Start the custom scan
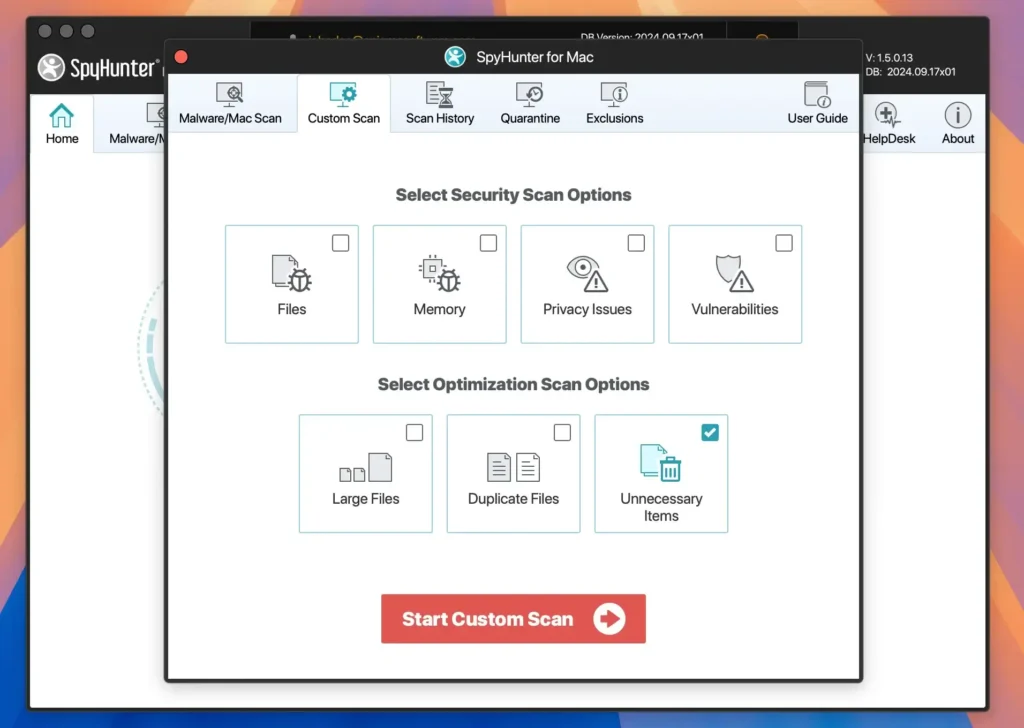1024x728 pixels. point(513,618)
